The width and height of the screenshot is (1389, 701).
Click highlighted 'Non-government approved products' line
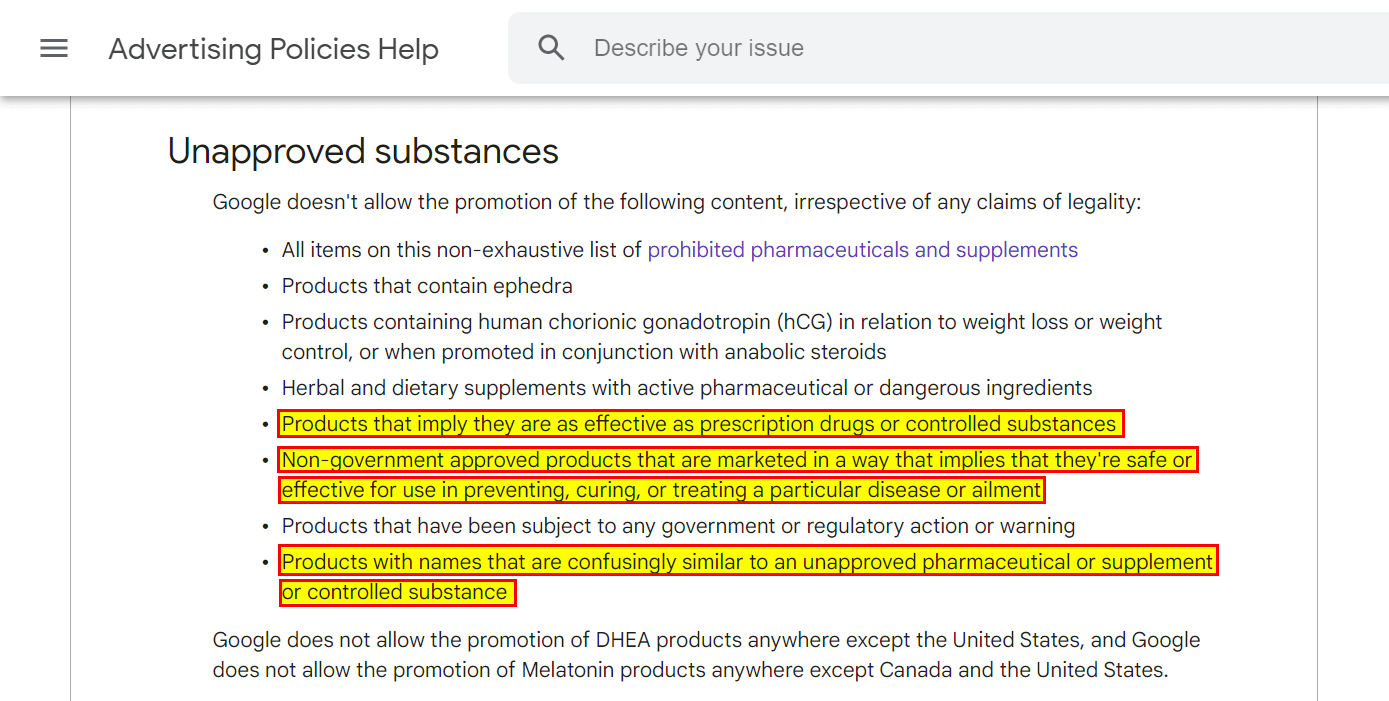737,460
